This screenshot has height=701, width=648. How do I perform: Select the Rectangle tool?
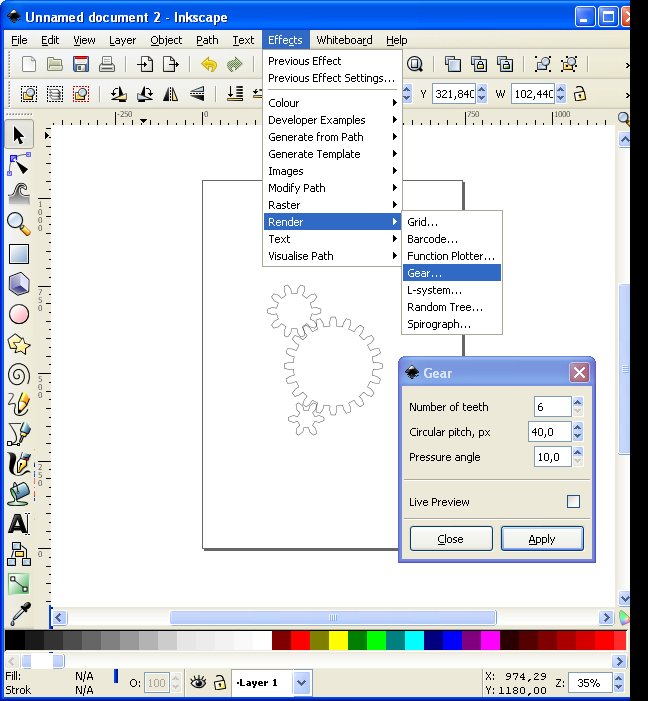click(x=18, y=254)
